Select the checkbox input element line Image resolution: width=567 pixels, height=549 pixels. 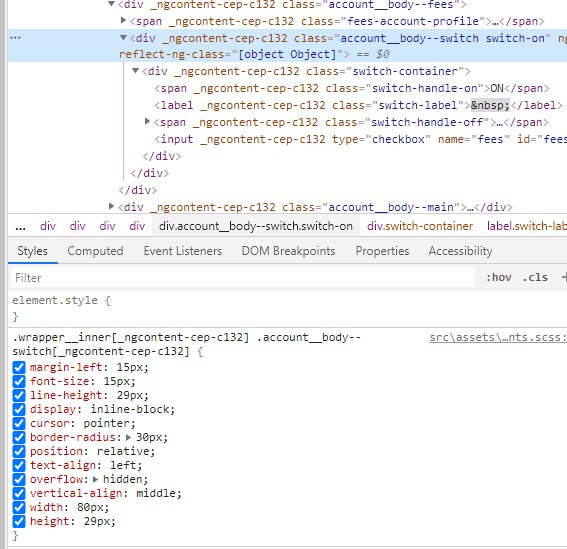tap(360, 139)
